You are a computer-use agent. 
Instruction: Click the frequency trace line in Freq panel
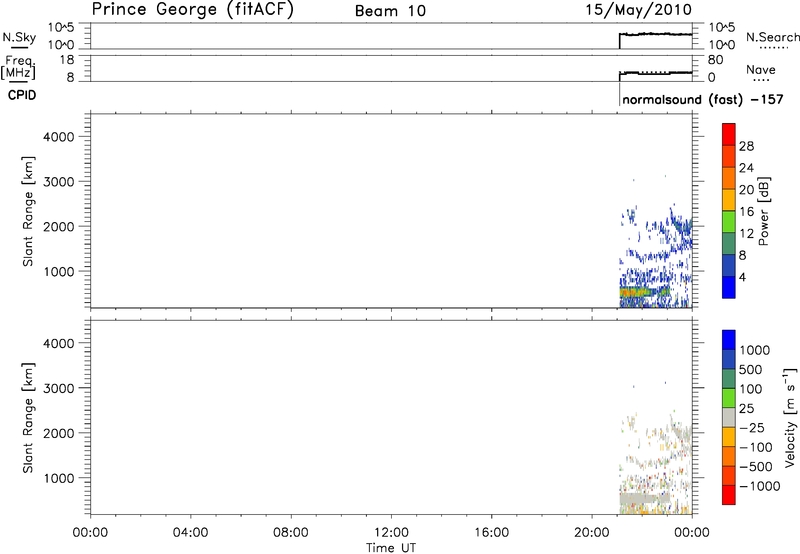click(656, 73)
